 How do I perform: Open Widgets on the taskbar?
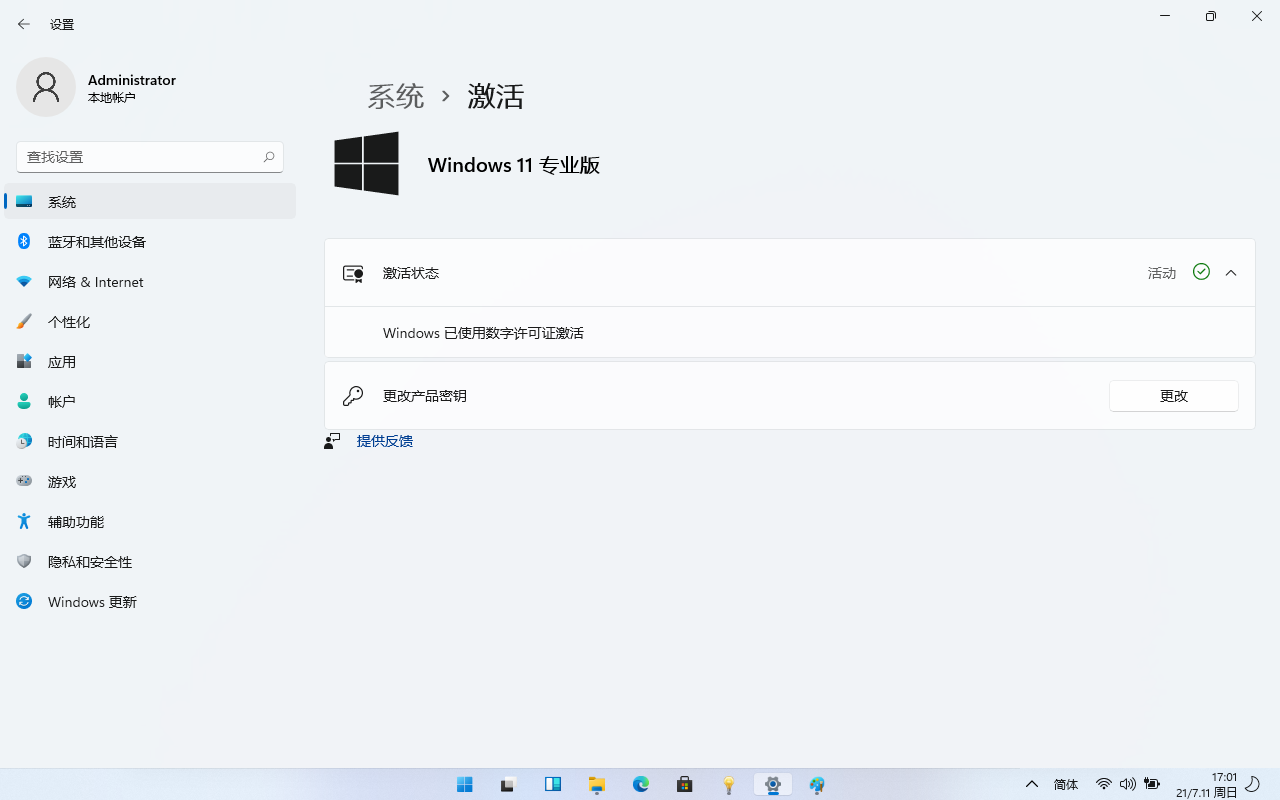[x=553, y=784]
